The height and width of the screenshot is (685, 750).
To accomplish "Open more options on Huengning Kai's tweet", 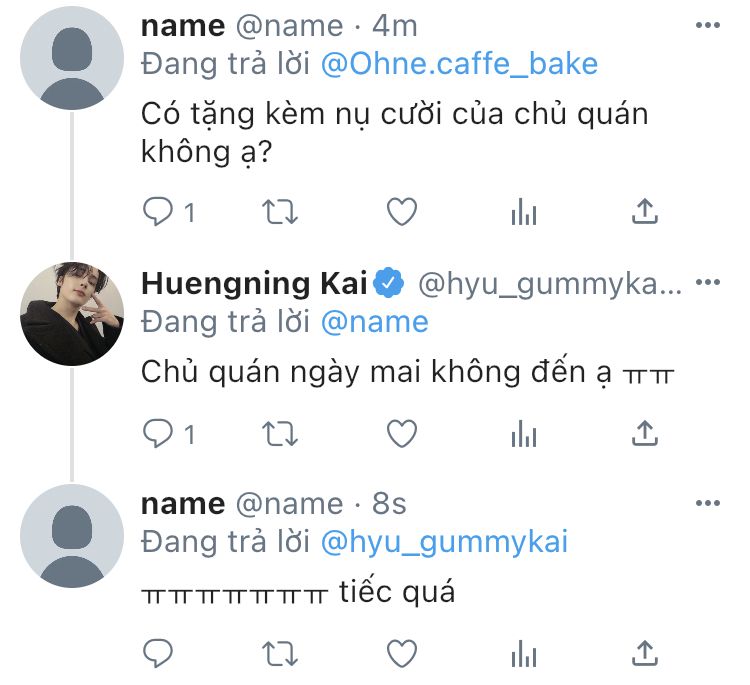I will 707,283.
